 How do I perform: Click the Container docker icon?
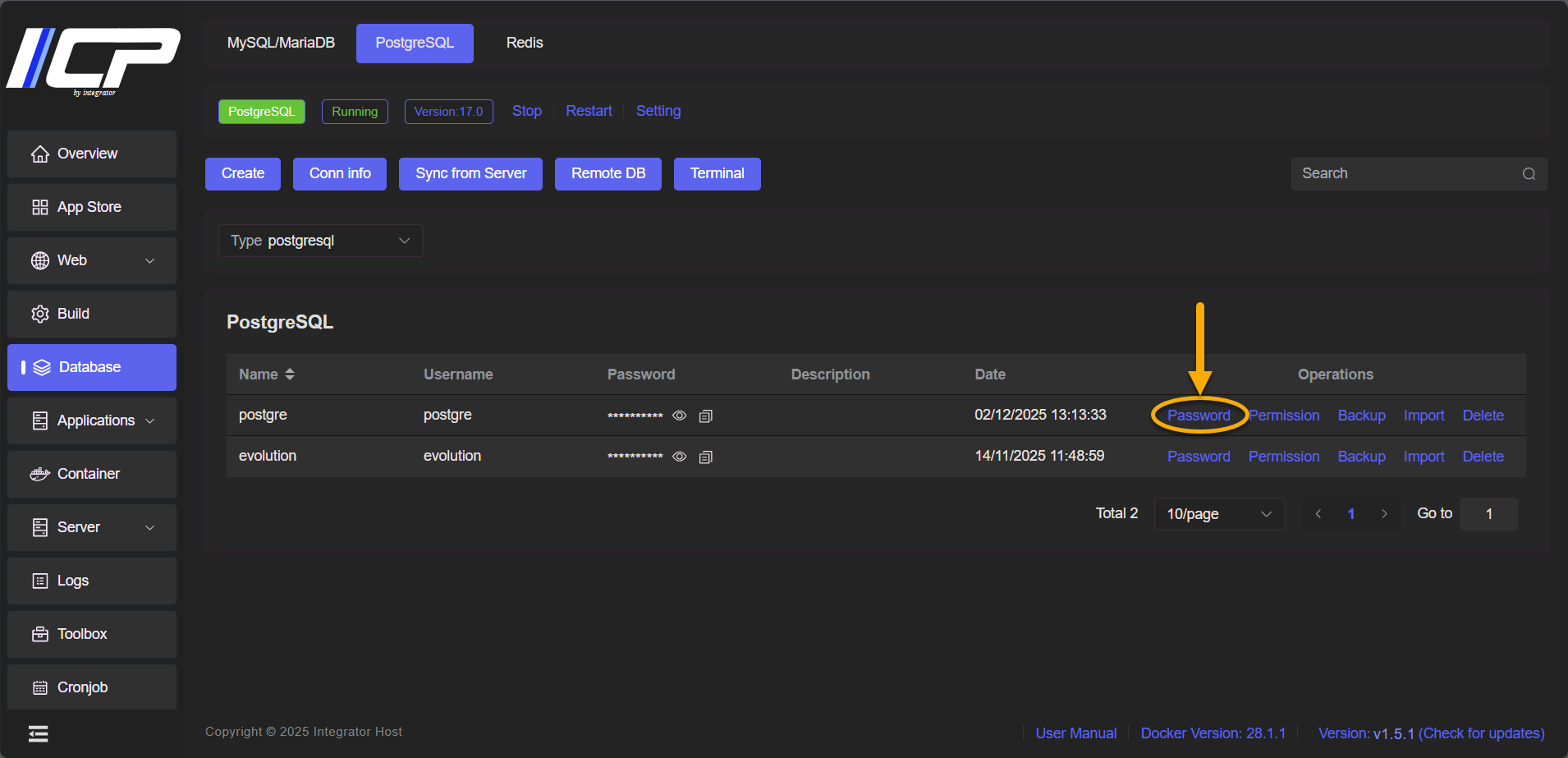(x=39, y=474)
